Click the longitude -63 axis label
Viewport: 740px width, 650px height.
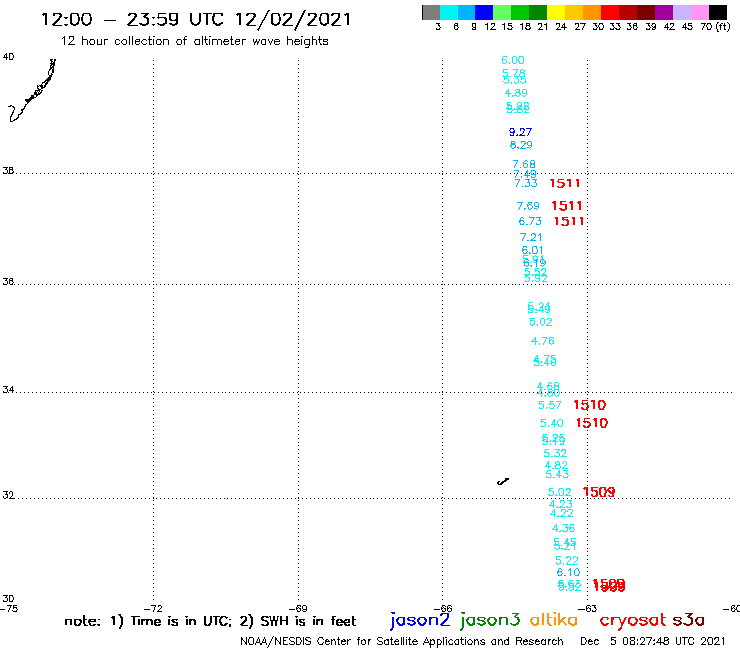click(x=587, y=608)
